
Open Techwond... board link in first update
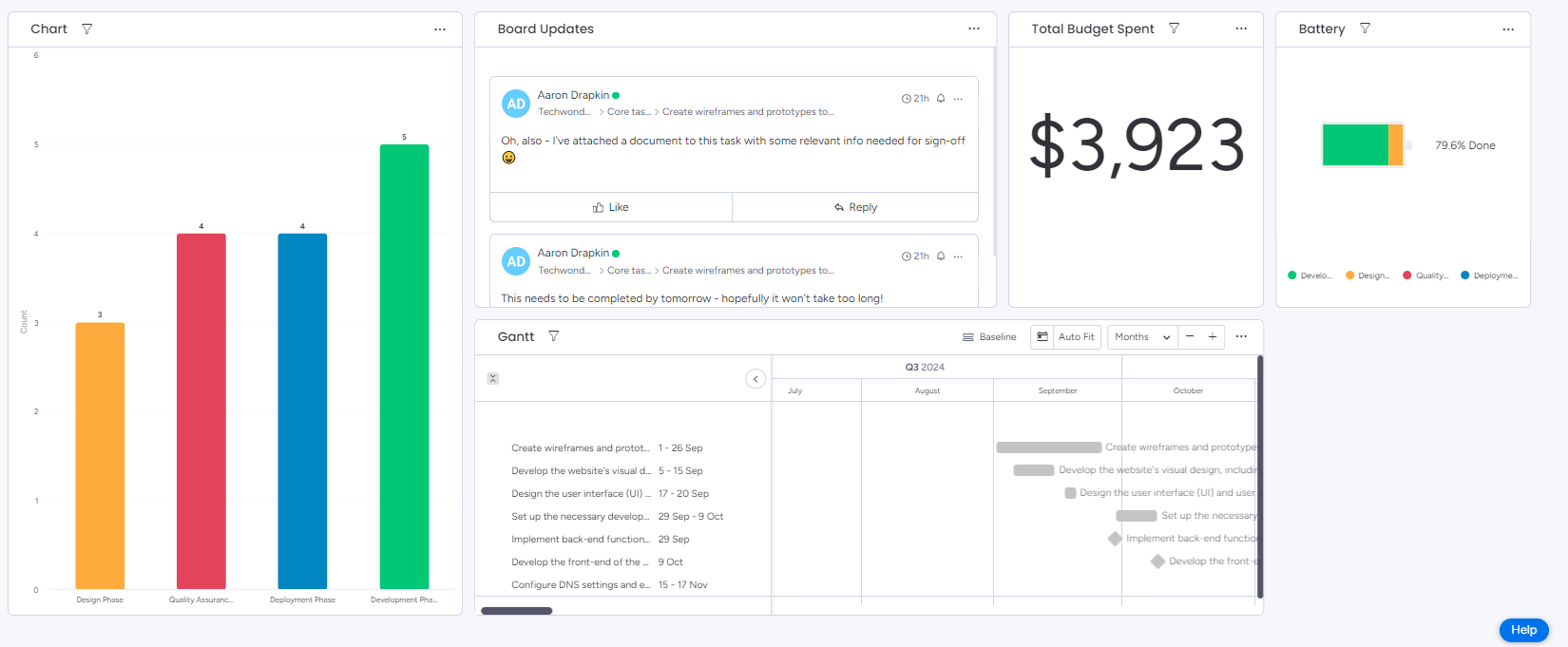click(x=564, y=112)
